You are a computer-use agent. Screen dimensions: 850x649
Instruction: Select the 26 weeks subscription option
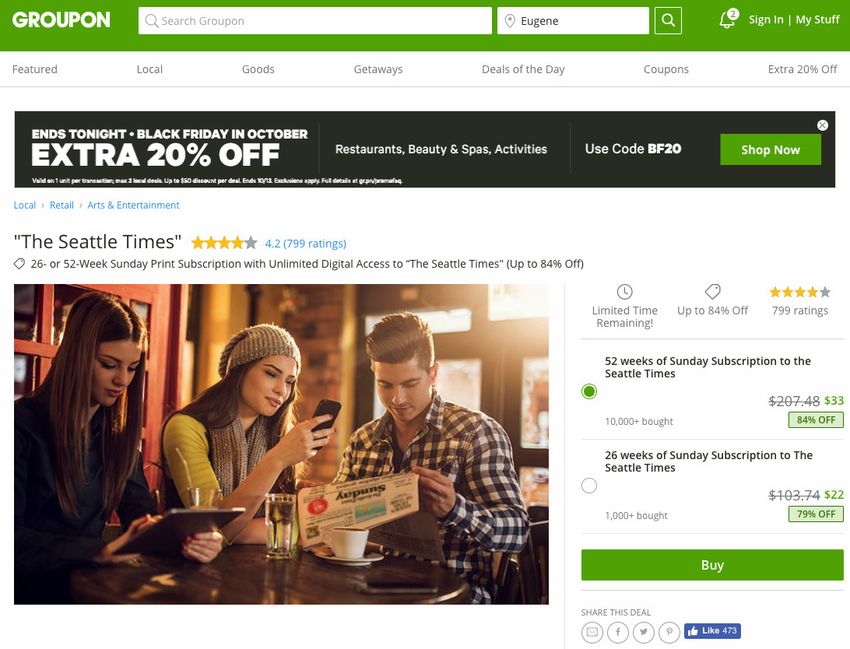pyautogui.click(x=589, y=485)
